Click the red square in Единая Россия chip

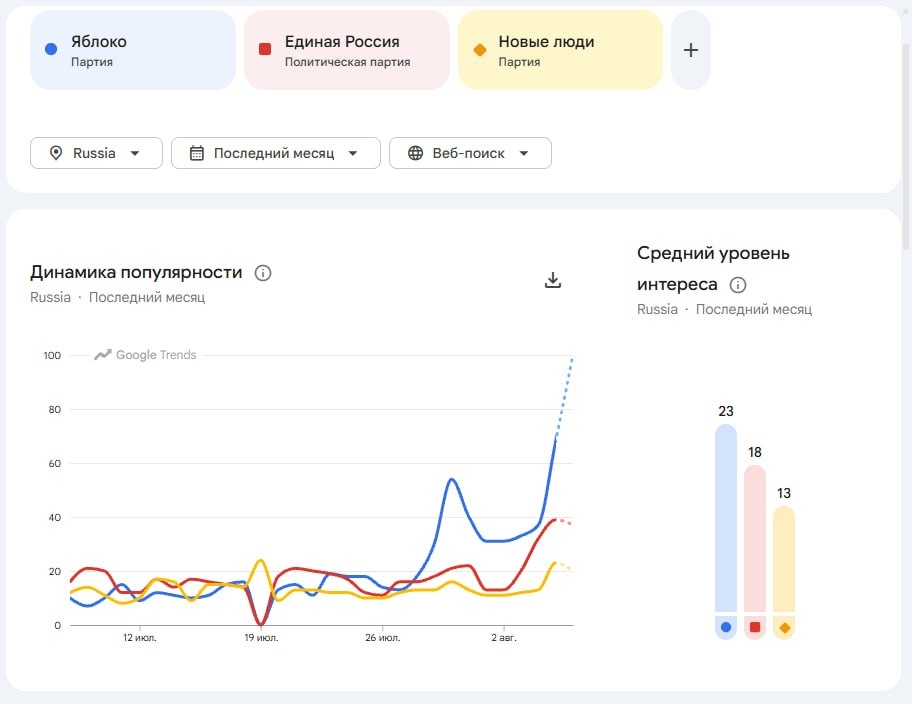click(x=265, y=49)
